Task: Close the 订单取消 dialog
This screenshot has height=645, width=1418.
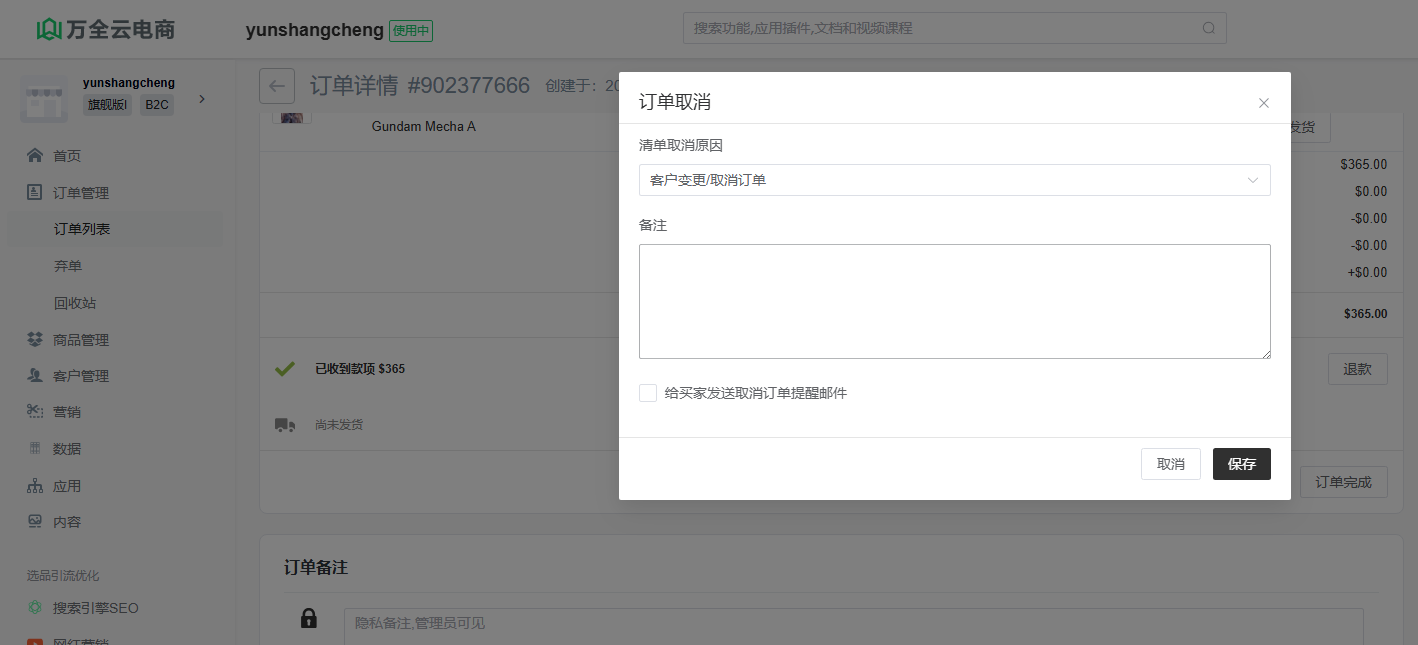Action: [x=1263, y=103]
